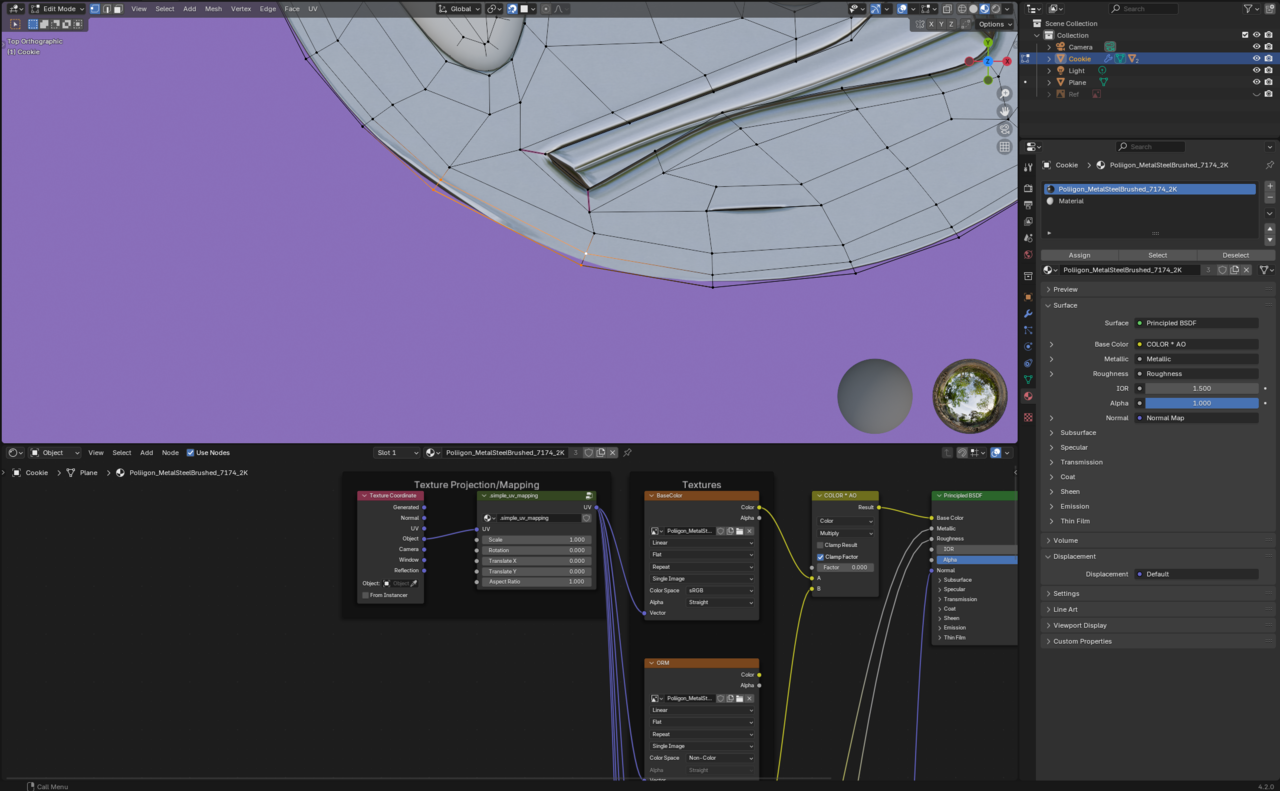Toggle the Use Nodes checkbox
Image resolution: width=1280 pixels, height=791 pixels.
coord(191,453)
